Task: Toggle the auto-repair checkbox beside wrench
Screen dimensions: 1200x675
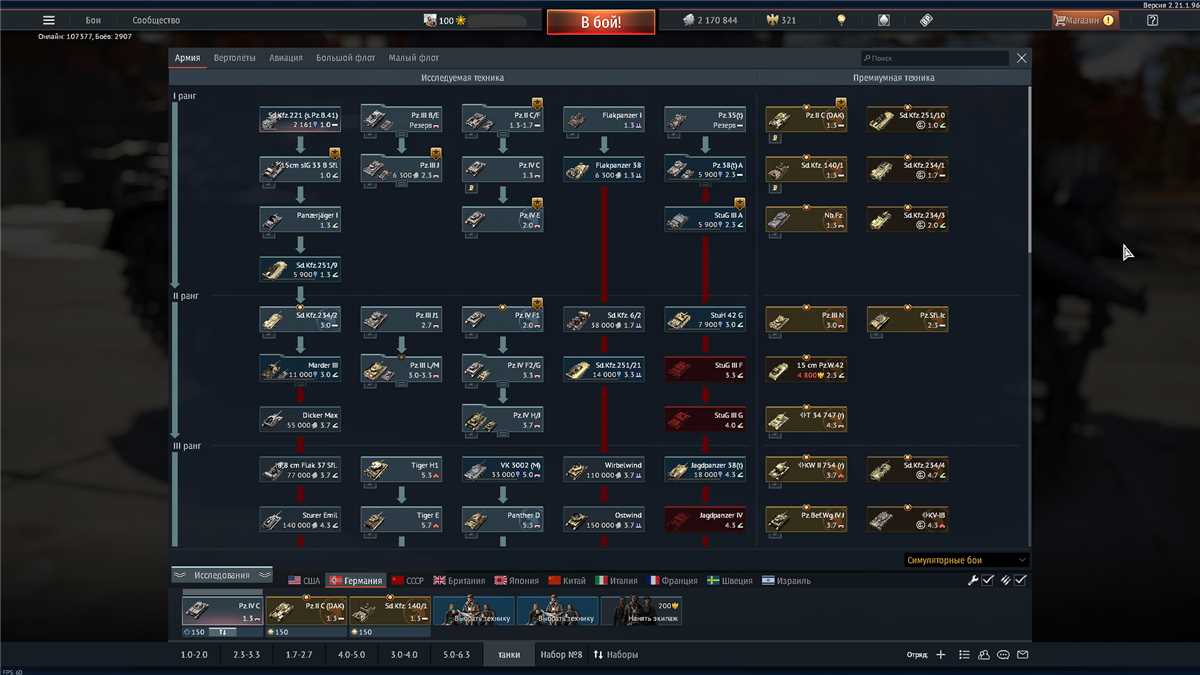Action: pyautogui.click(x=987, y=580)
